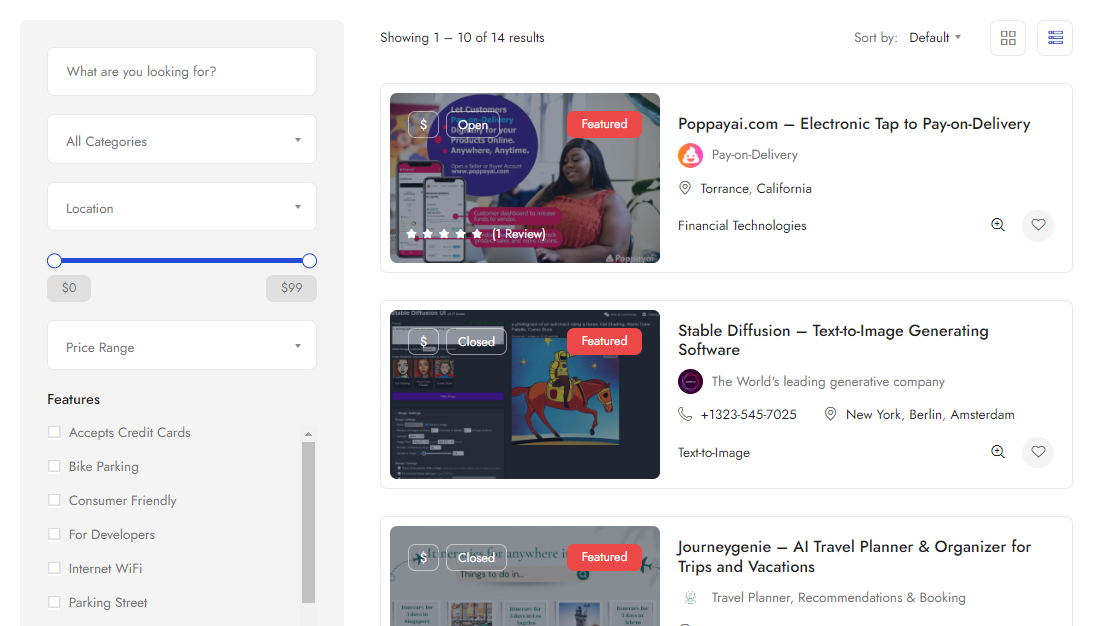This screenshot has width=1117, height=626.
Task: Click the Open status badge on Poppayai
Action: (473, 125)
